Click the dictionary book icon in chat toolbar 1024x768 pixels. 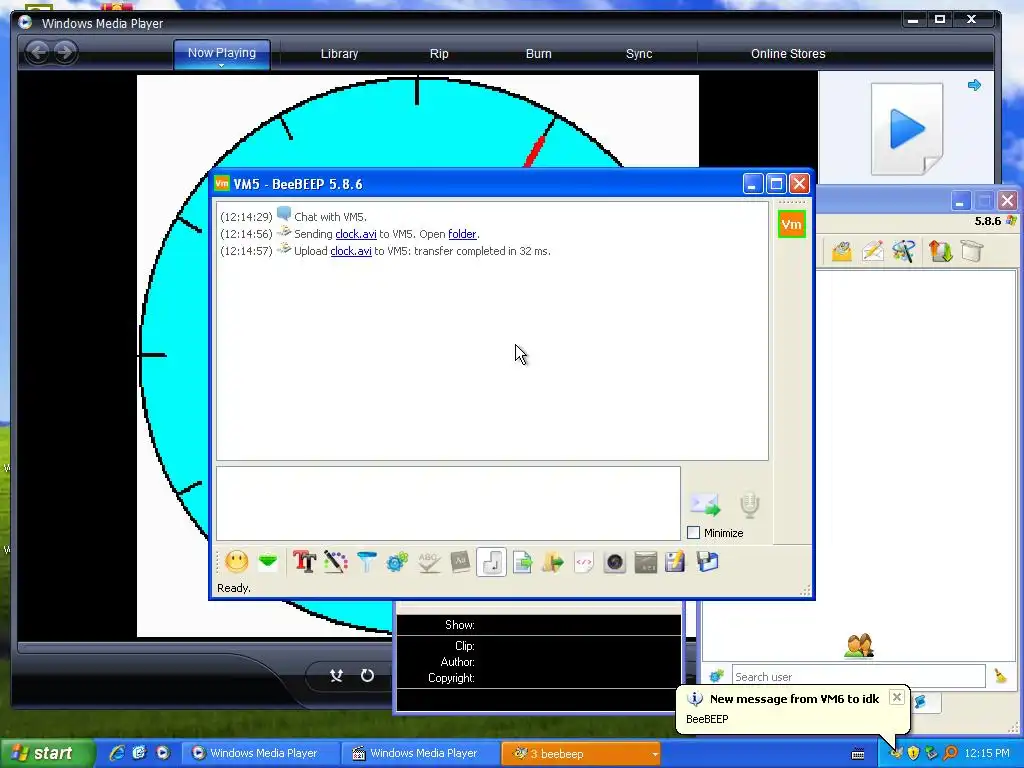[x=460, y=562]
